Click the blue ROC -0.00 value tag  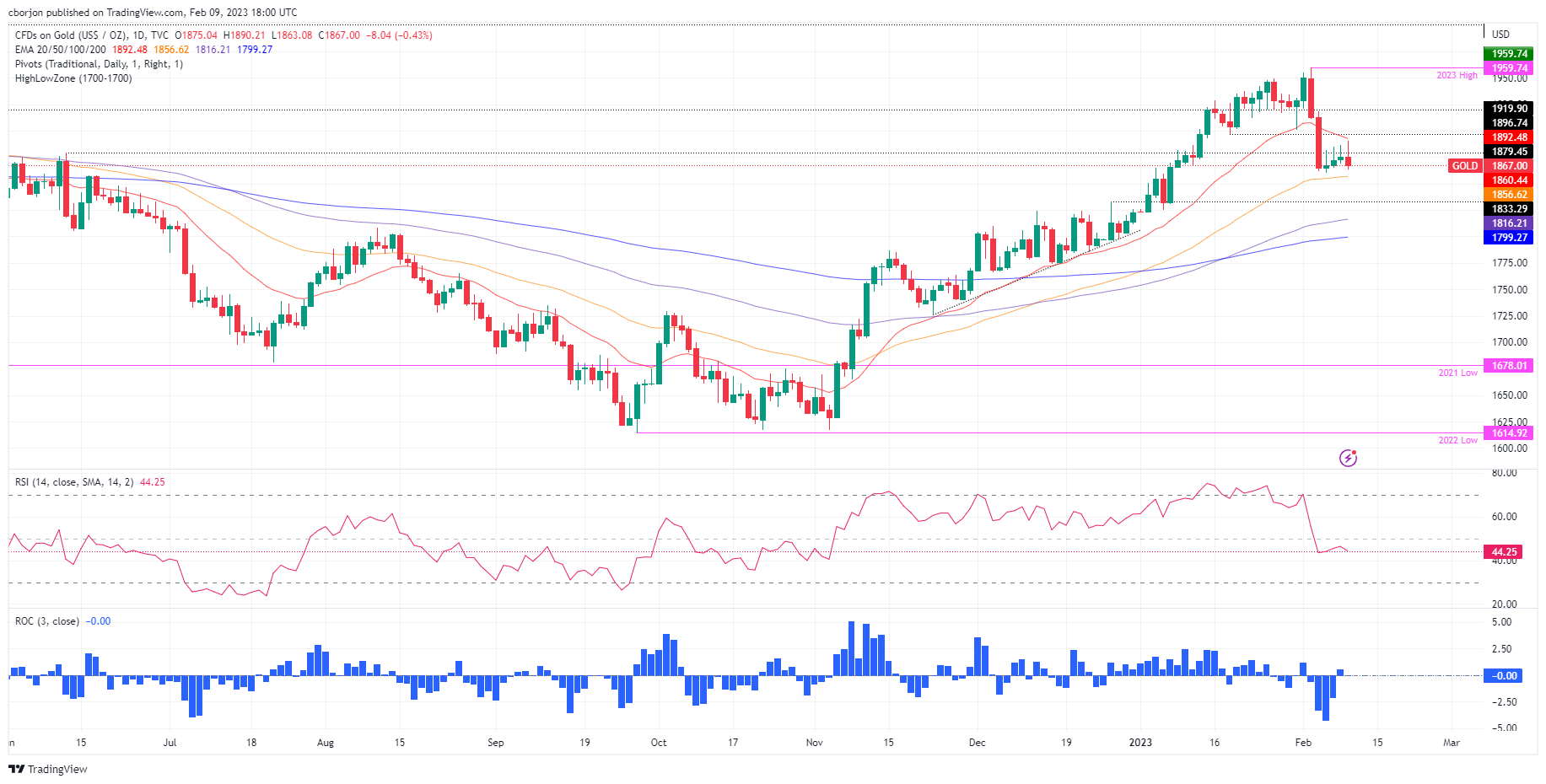(1509, 675)
